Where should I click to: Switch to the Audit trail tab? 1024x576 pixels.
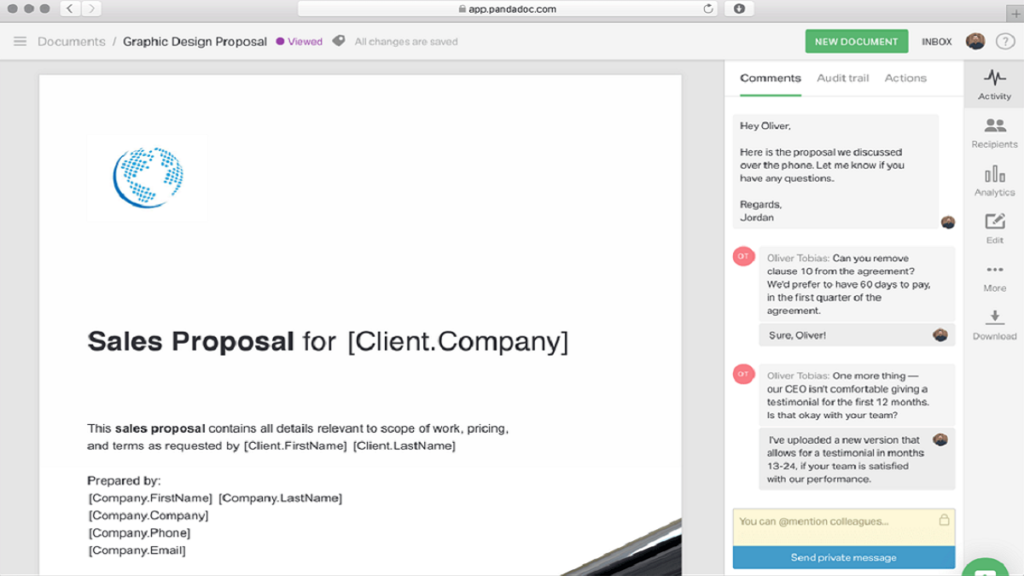842,78
